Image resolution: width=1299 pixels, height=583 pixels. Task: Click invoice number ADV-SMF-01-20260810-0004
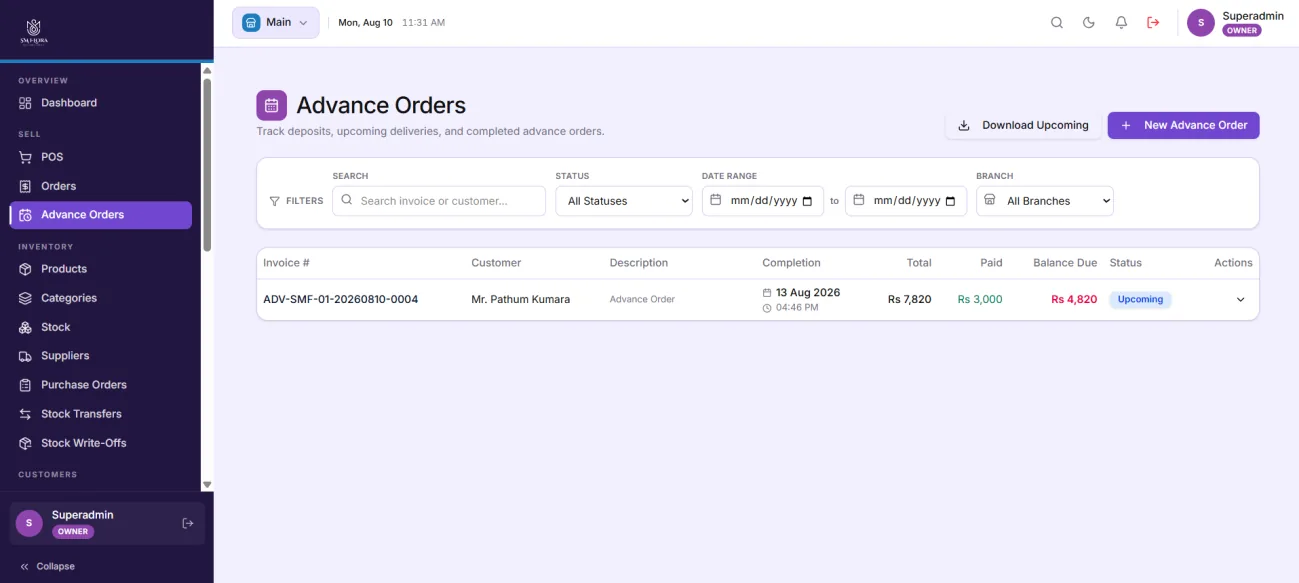pyautogui.click(x=341, y=299)
